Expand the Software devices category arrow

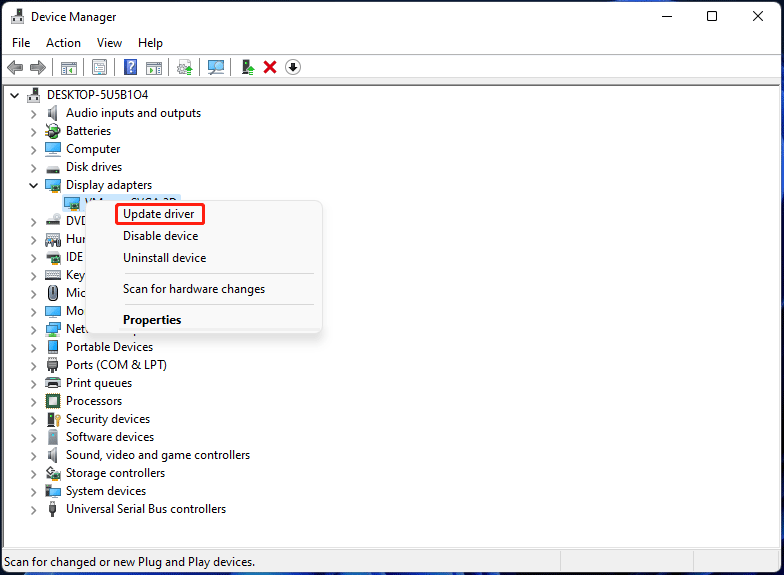click(x=34, y=438)
